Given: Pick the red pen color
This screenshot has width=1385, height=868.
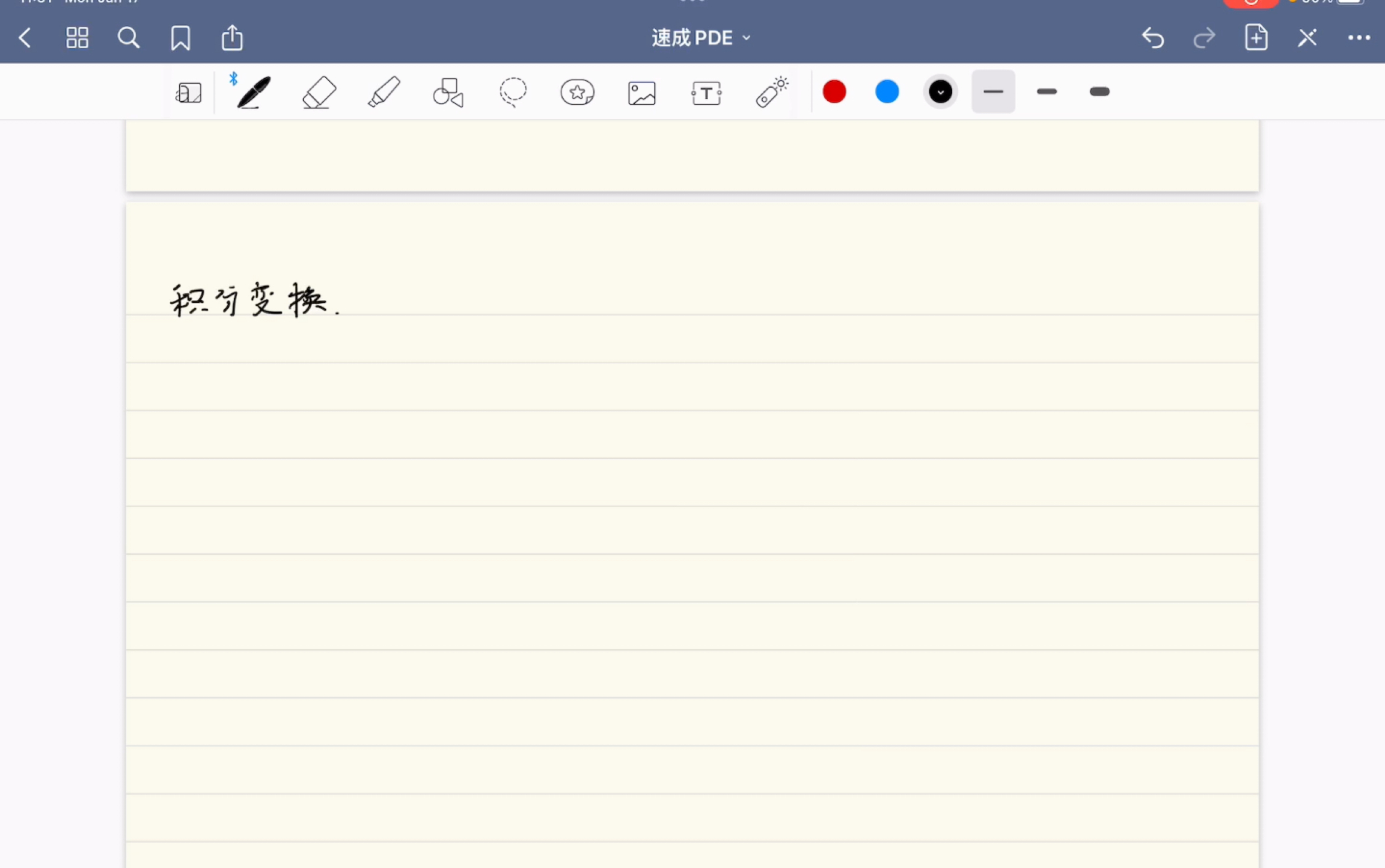Looking at the screenshot, I should [x=834, y=91].
